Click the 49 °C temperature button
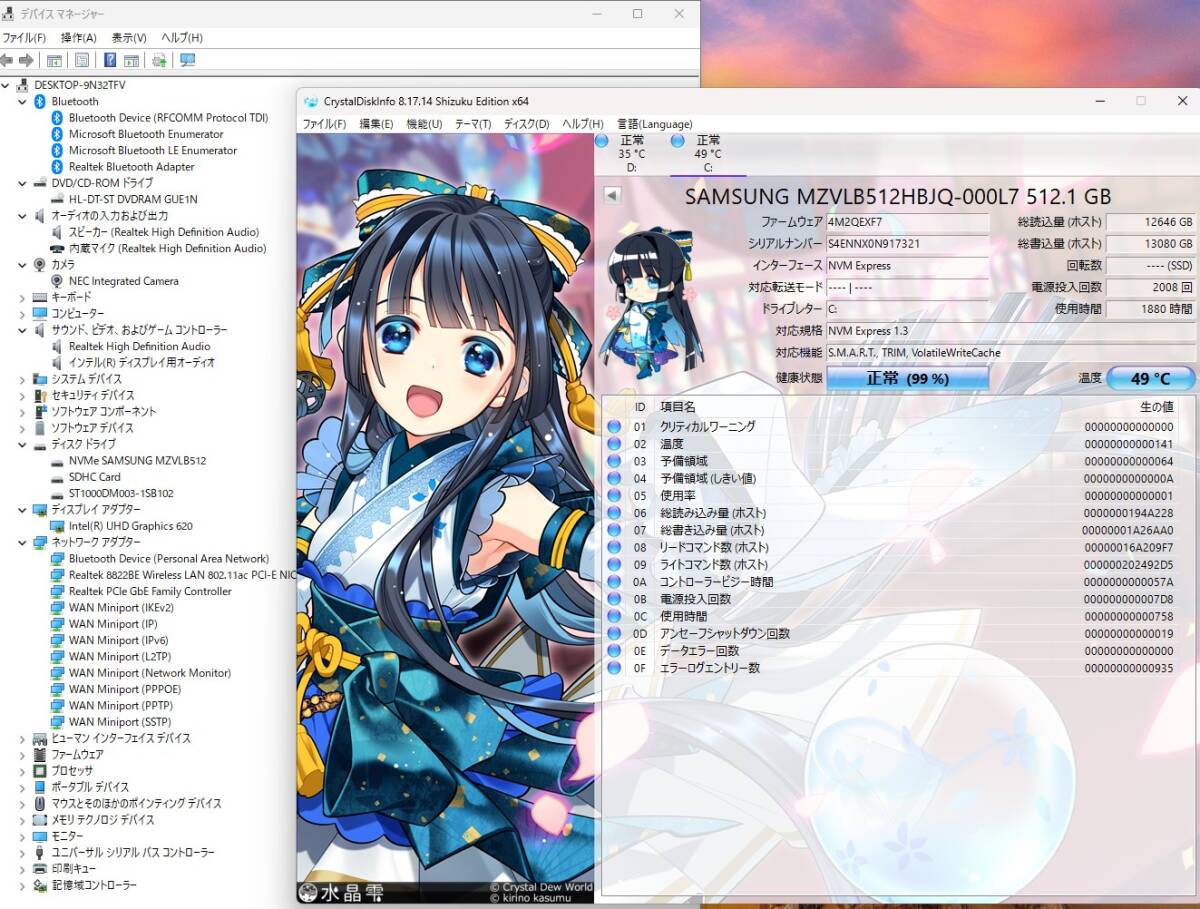 point(1150,378)
